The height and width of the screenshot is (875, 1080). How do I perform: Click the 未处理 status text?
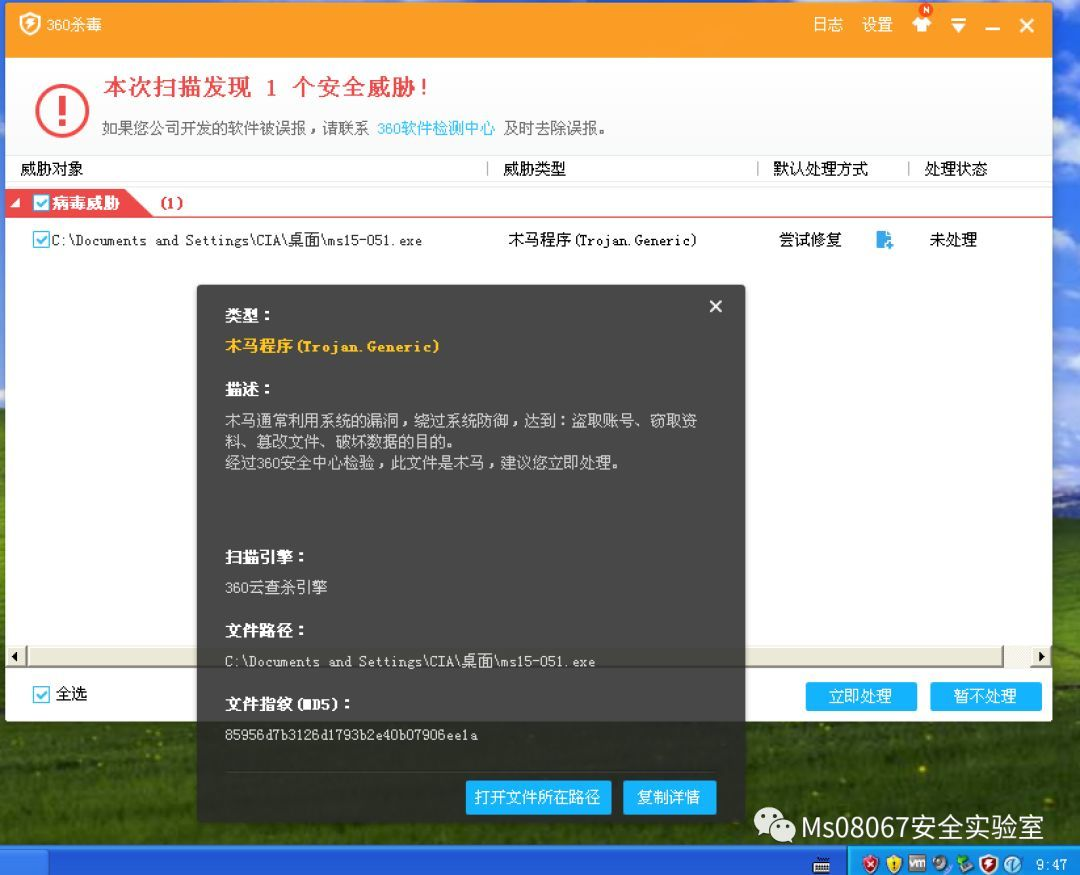[x=953, y=240]
